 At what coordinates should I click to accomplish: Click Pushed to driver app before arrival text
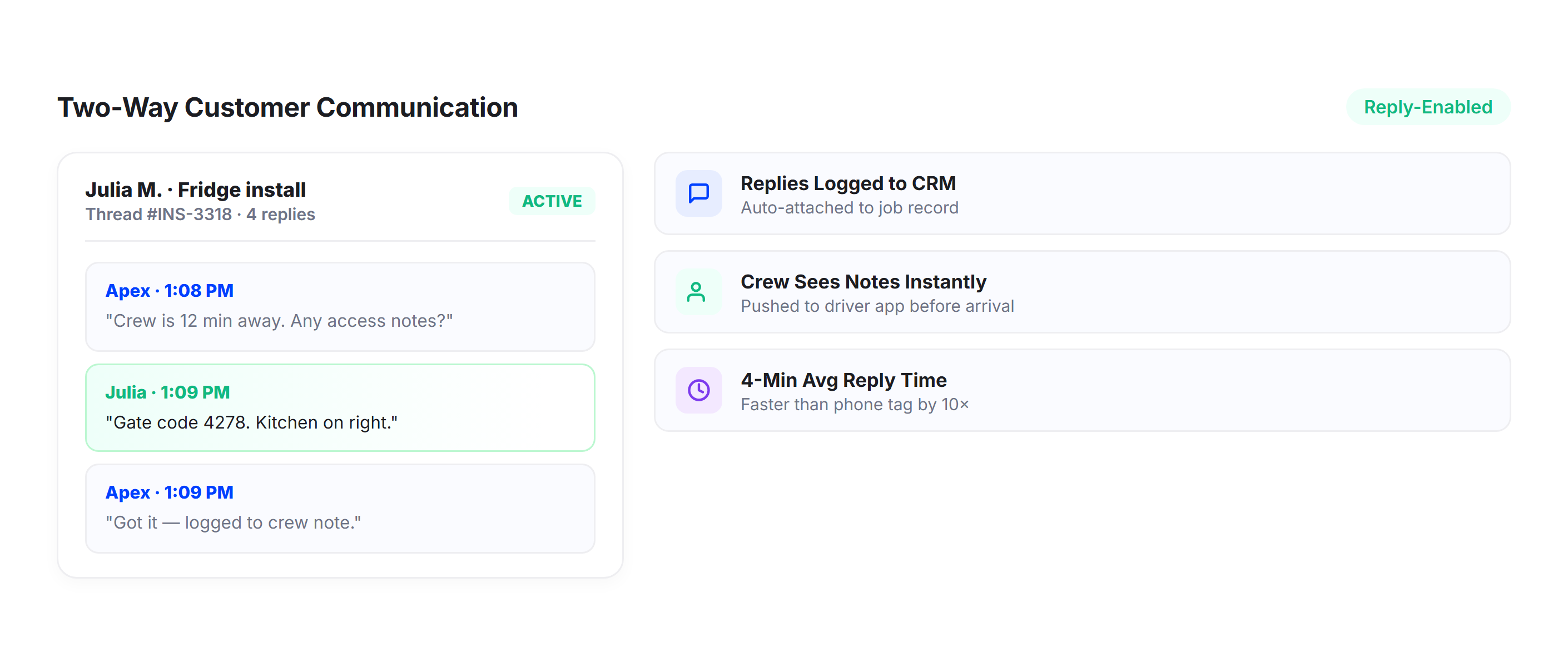pyautogui.click(x=877, y=306)
